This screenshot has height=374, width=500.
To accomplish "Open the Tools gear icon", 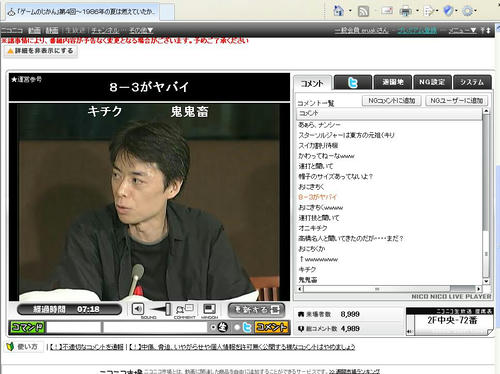I will click(468, 11).
